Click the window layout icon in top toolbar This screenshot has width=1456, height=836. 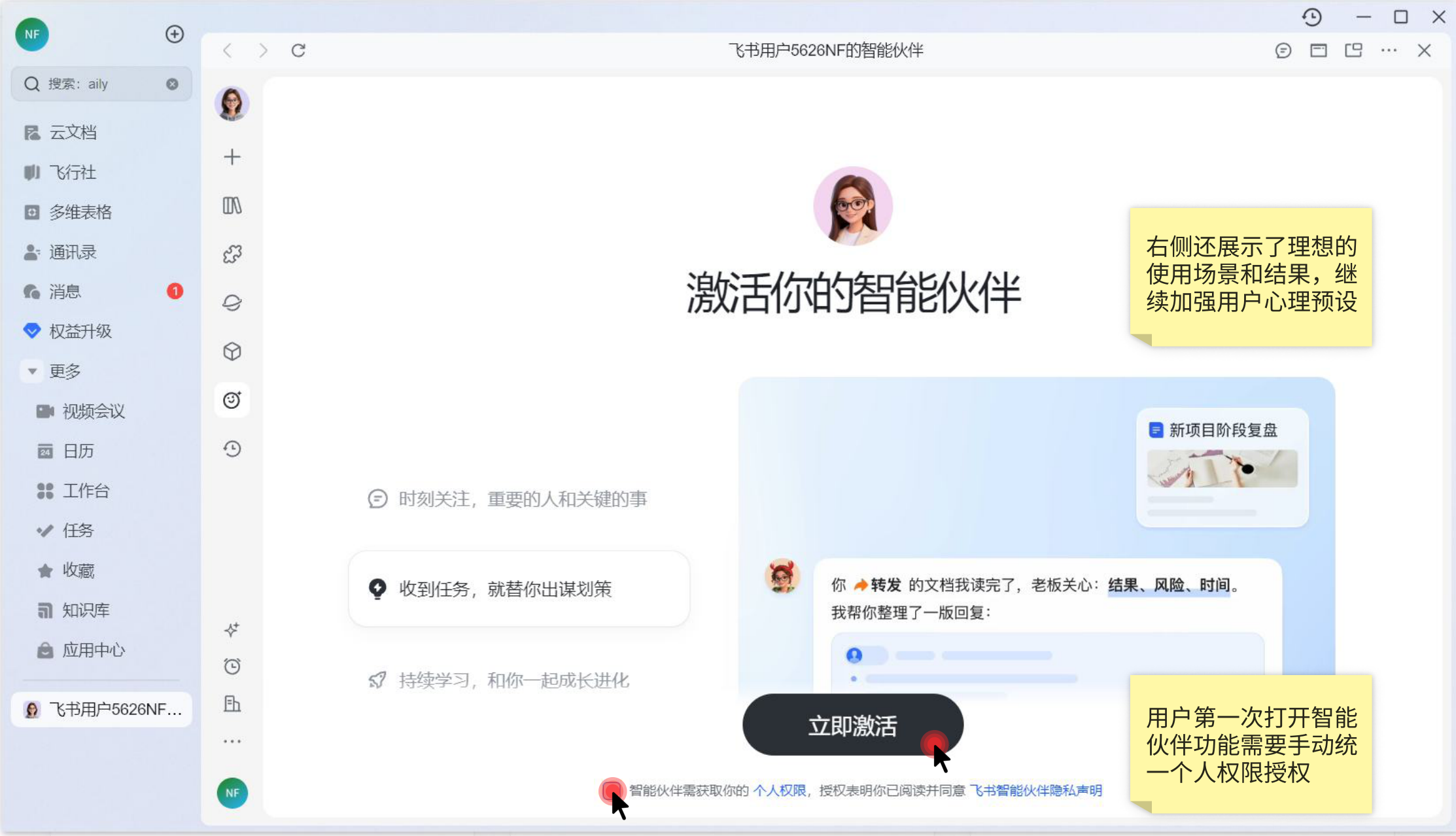1319,50
